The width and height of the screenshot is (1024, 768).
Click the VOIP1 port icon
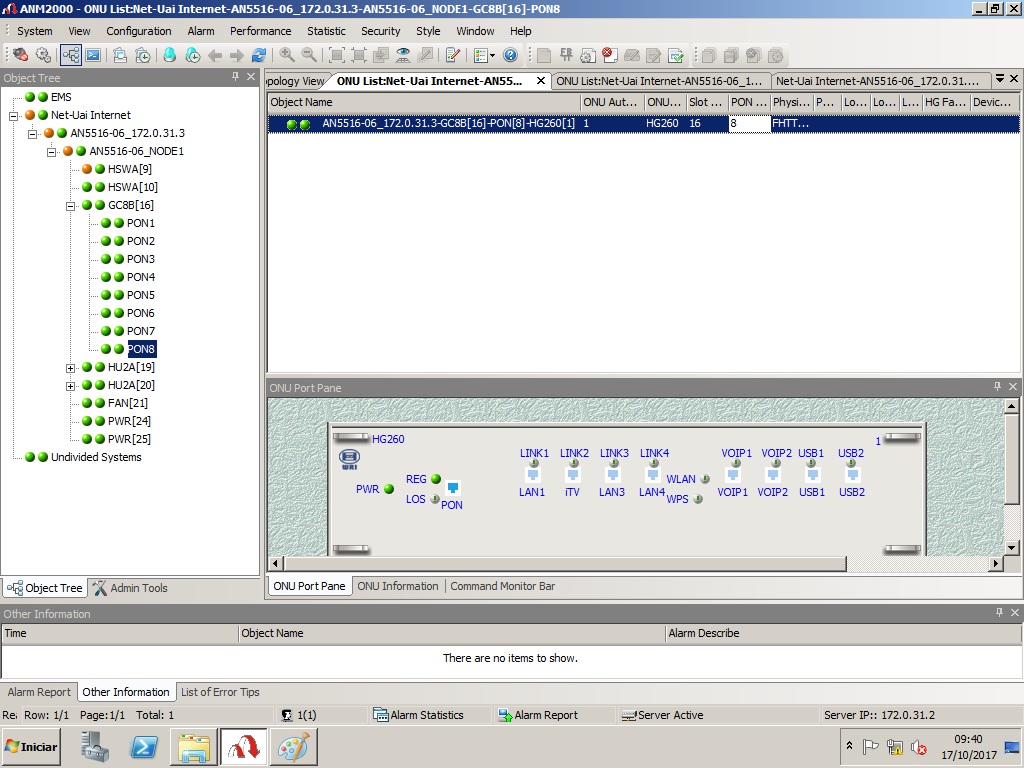(733, 476)
